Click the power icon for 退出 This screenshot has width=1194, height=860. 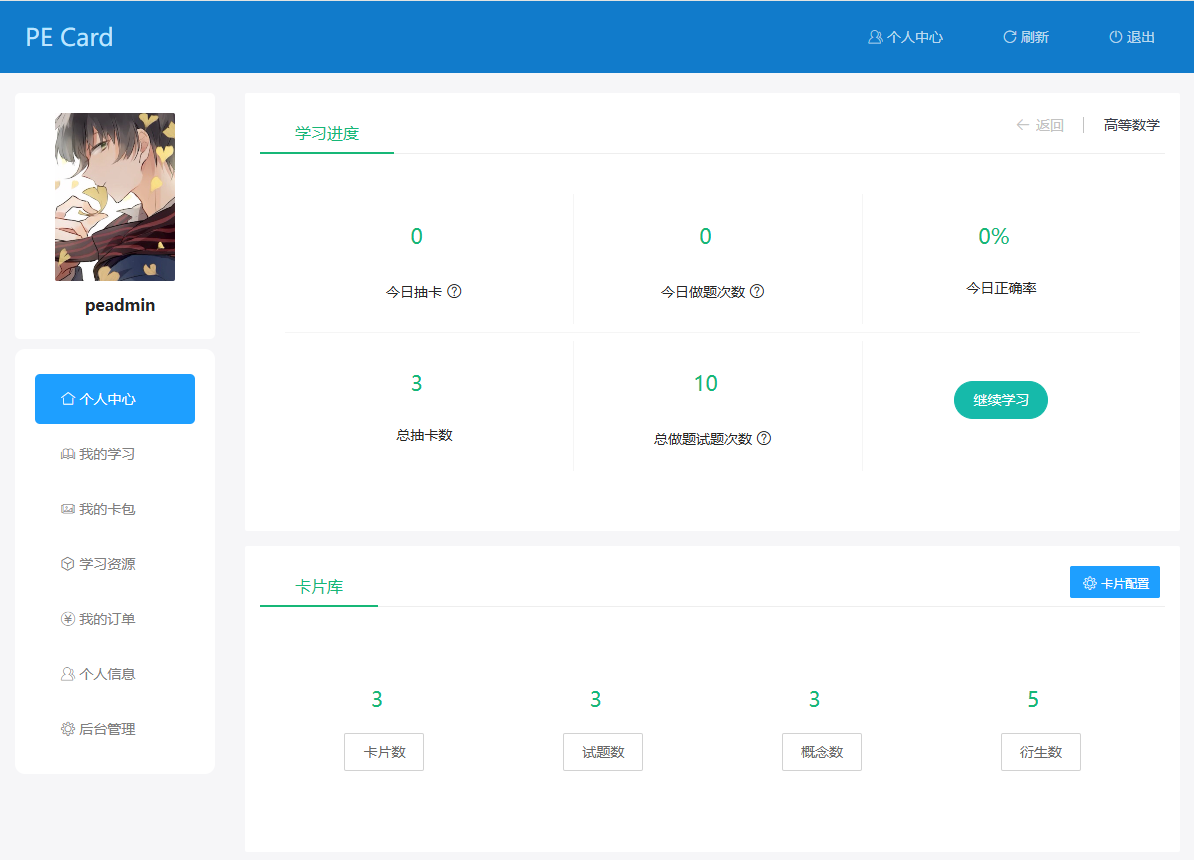click(1116, 37)
